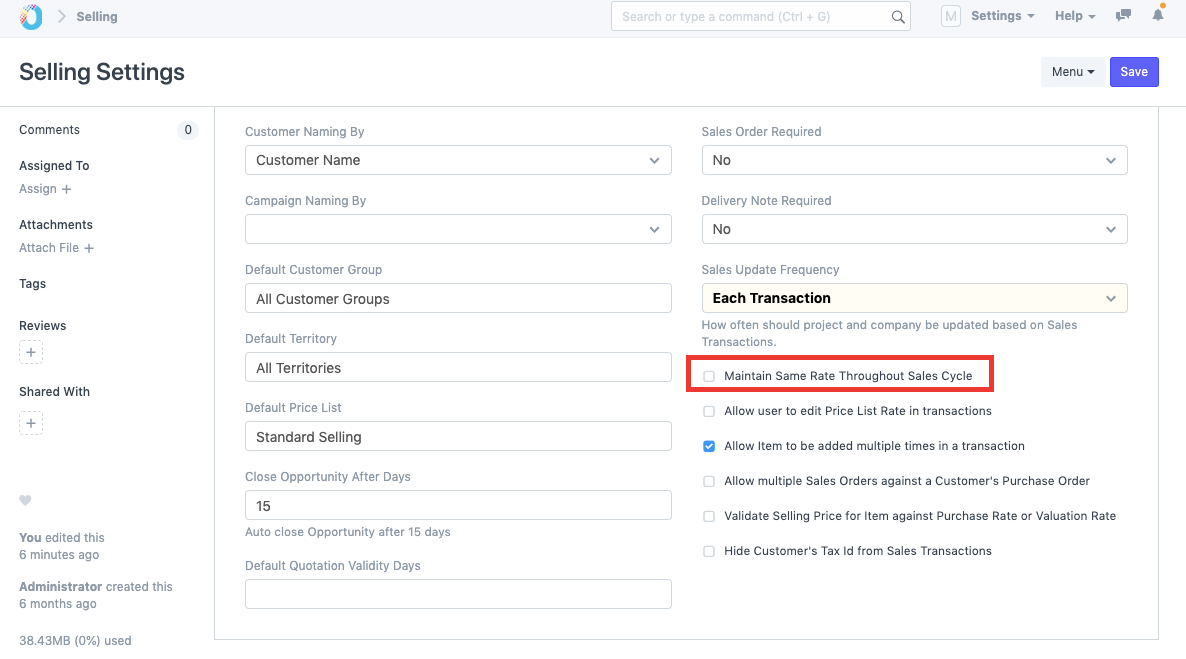The height and width of the screenshot is (659, 1186).
Task: Open the ERPNext home logo
Action: coord(31,17)
